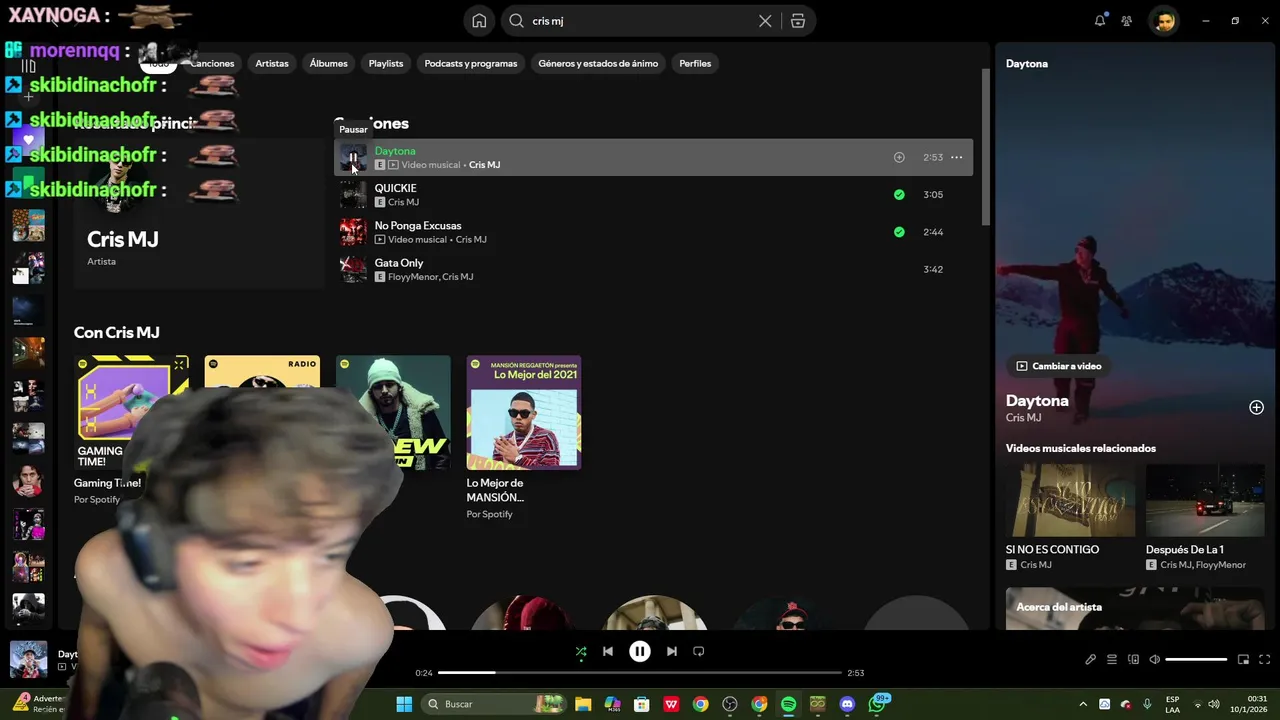Open Discord from taskbar
The height and width of the screenshot is (720, 1280).
click(848, 704)
